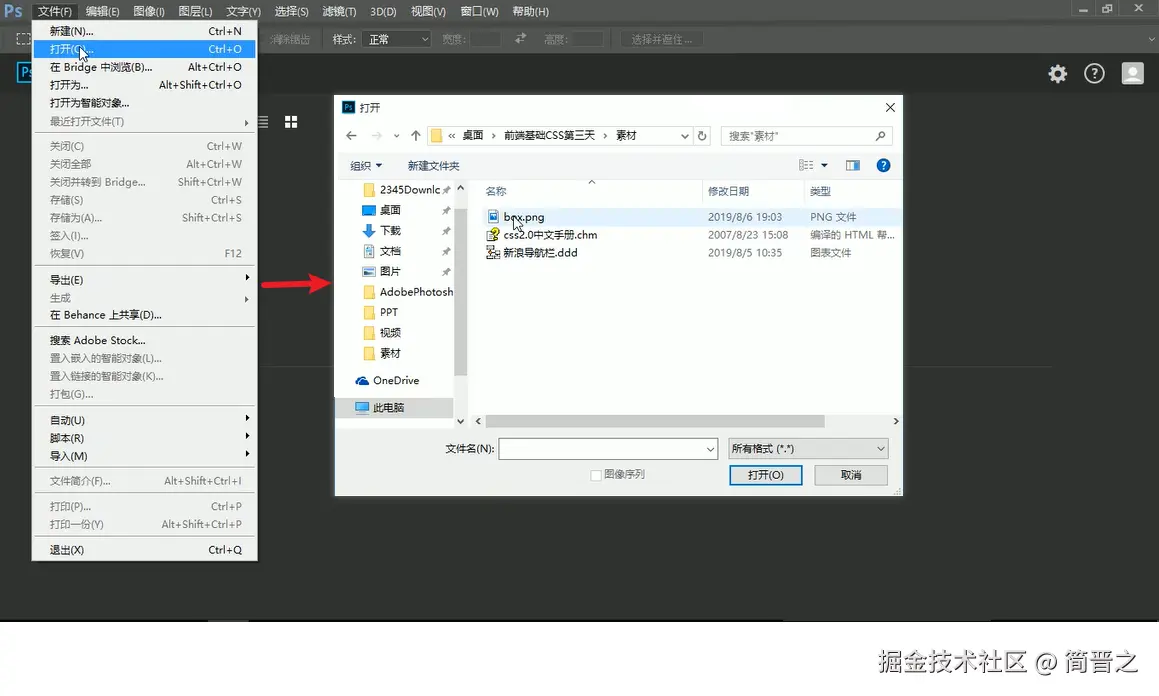1159x696 pixels.
Task: Open the 图层(L) menu
Action: [195, 11]
